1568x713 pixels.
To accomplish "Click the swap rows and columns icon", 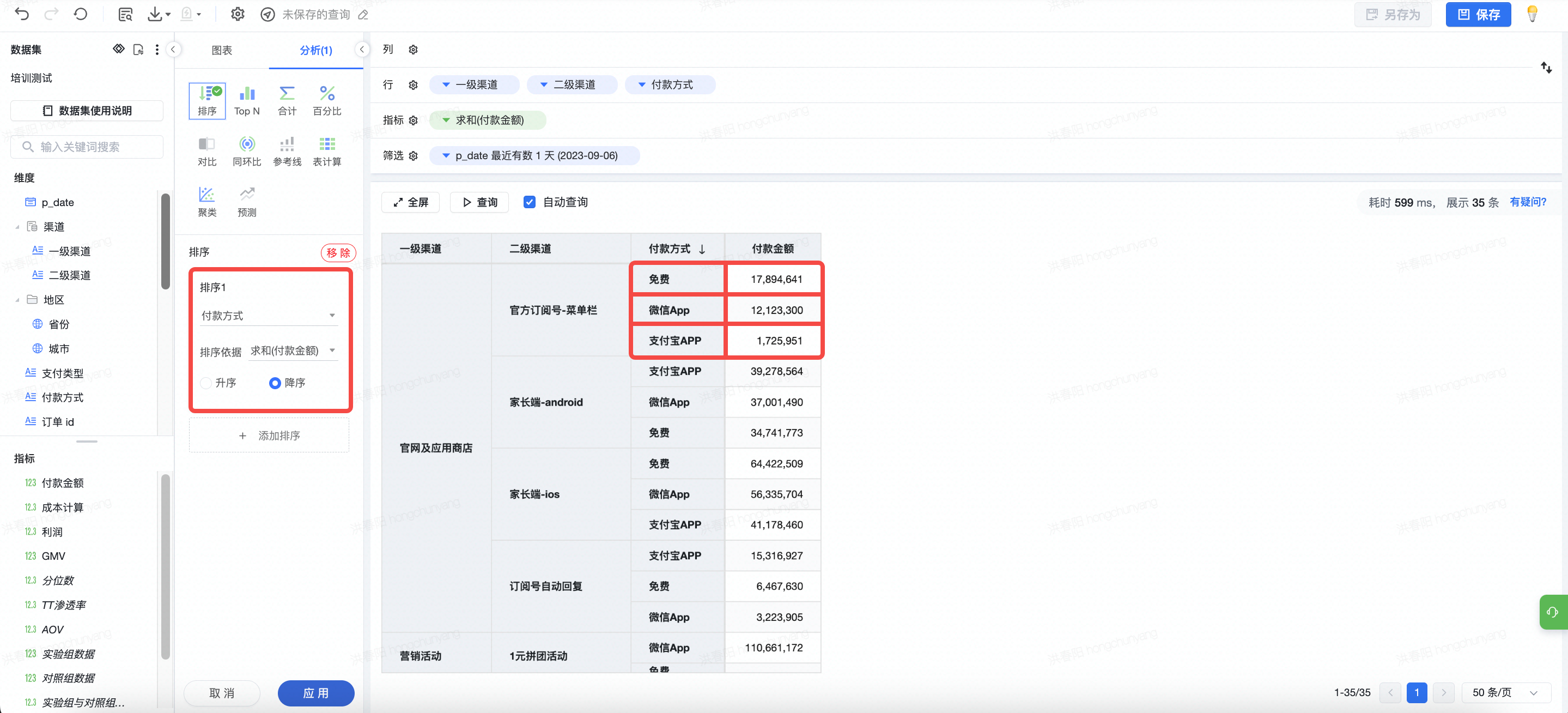I will pyautogui.click(x=1546, y=68).
